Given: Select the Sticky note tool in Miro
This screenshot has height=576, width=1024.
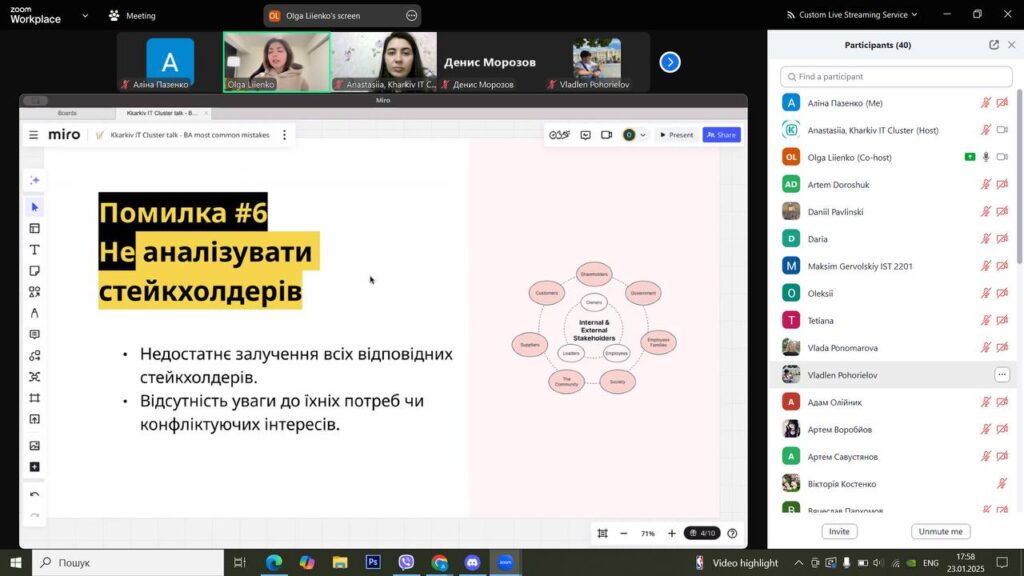Looking at the screenshot, I should pyautogui.click(x=35, y=271).
